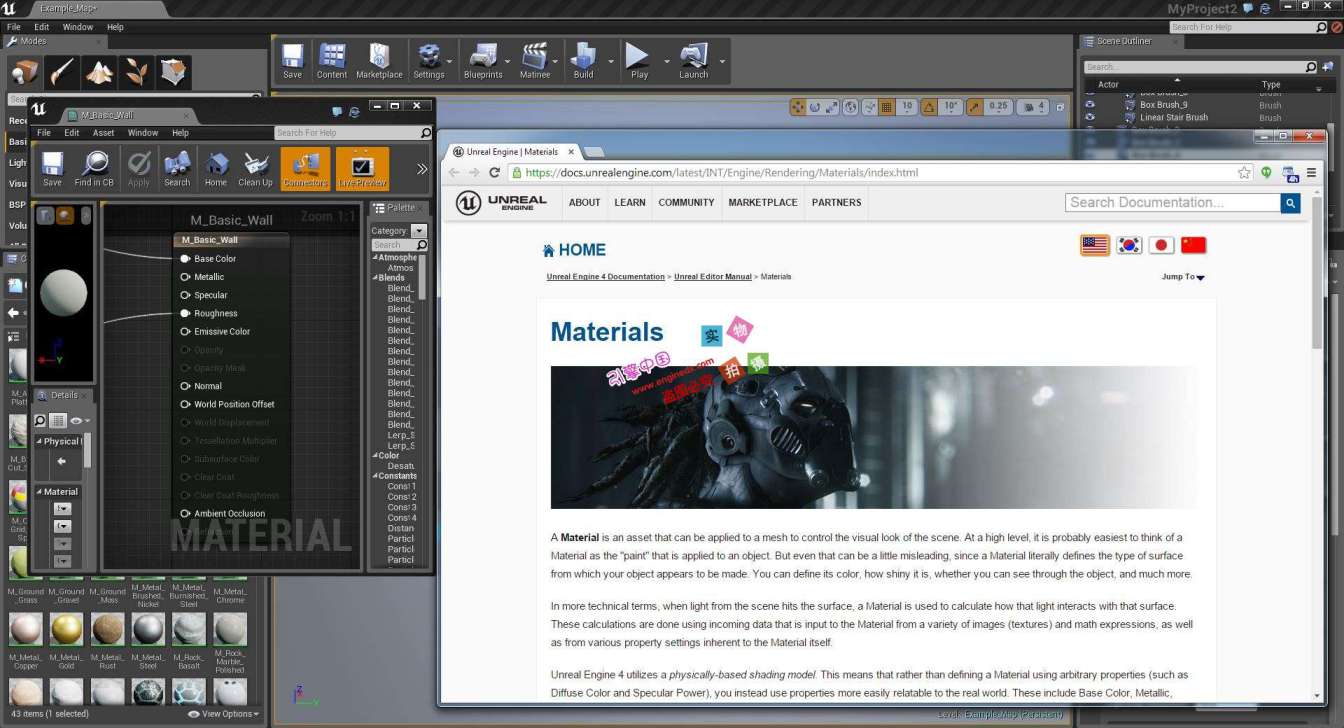Set preview mesh to cylinder shape
The height and width of the screenshot is (728, 1344).
45,215
